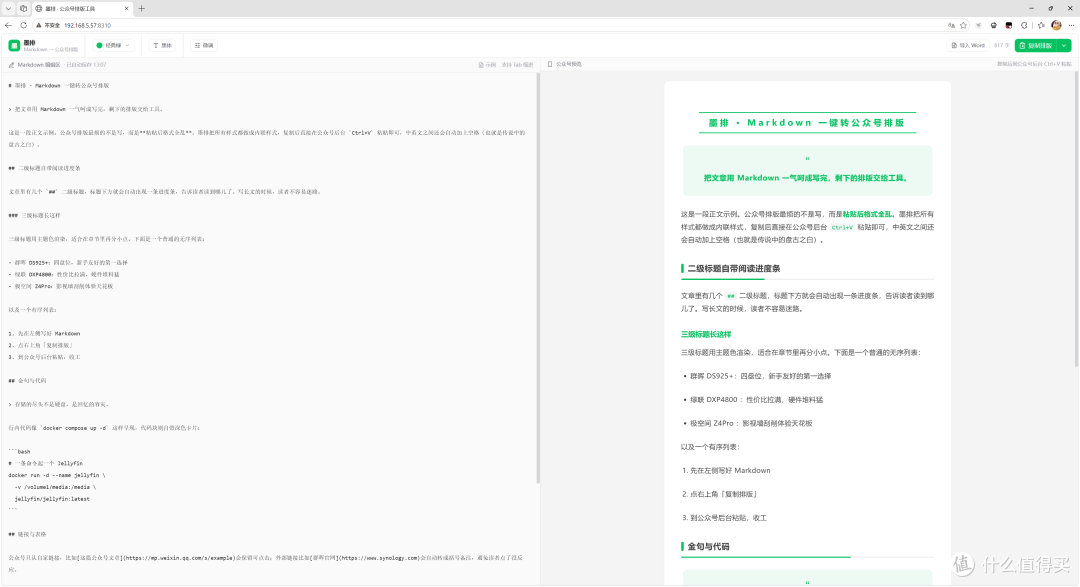The width and height of the screenshot is (1080, 587).
Task: Click preview bullet '群晖 DS925+'
Action: [760, 376]
